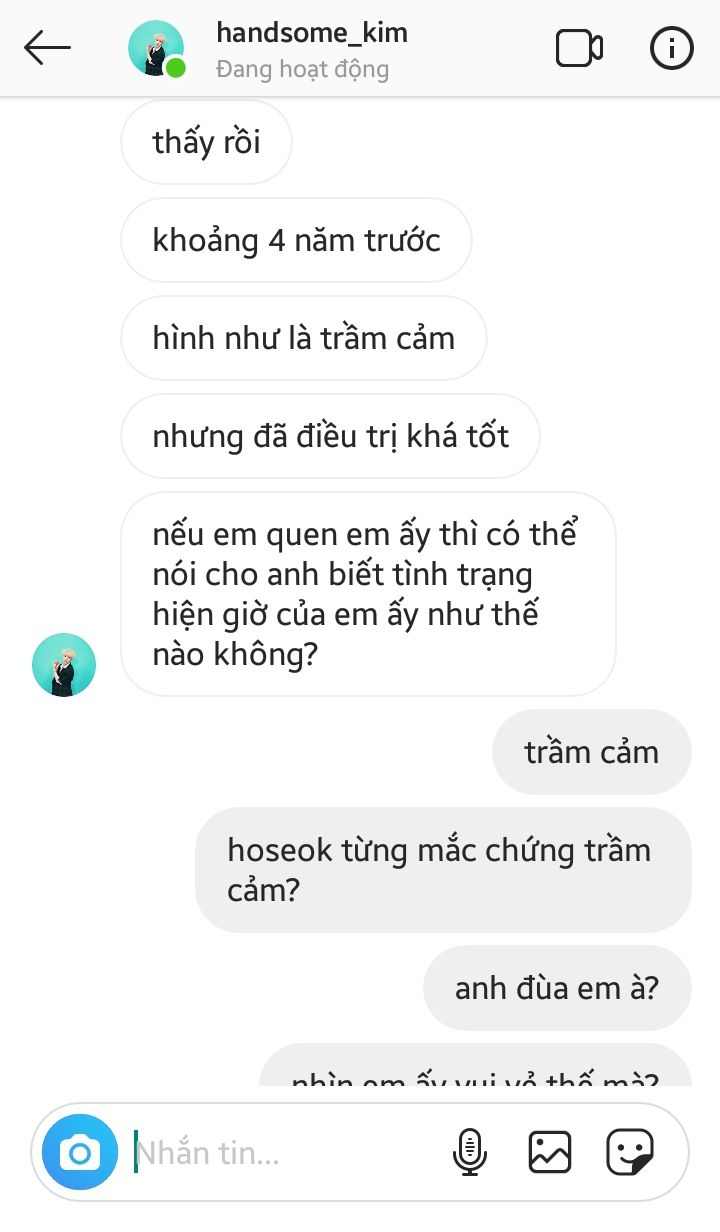Tap the 'nhưng đã điều trị khá tốt' bubble
This screenshot has height=1232, width=720.
coord(331,436)
